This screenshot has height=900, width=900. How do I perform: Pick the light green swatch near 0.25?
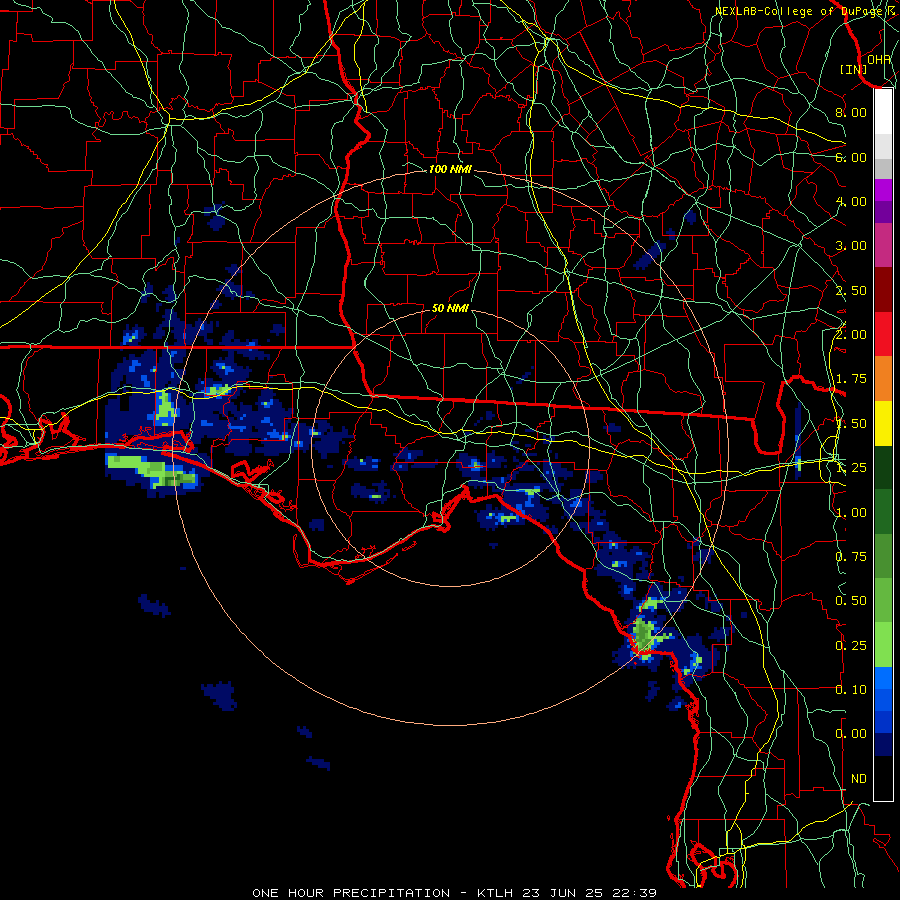(883, 645)
